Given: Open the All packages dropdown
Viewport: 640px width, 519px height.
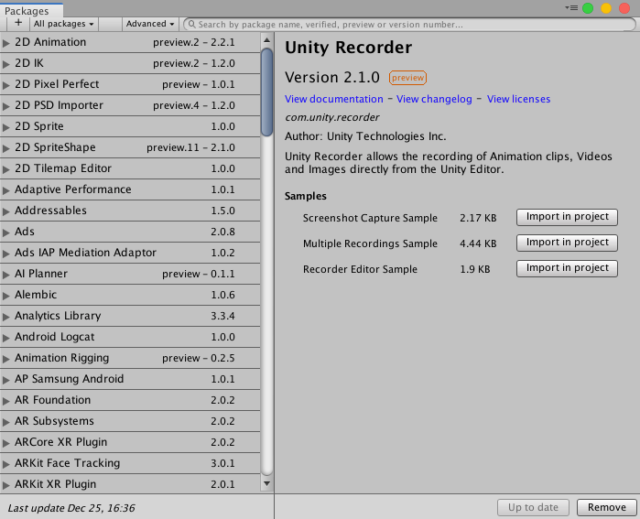Looking at the screenshot, I should pos(64,24).
